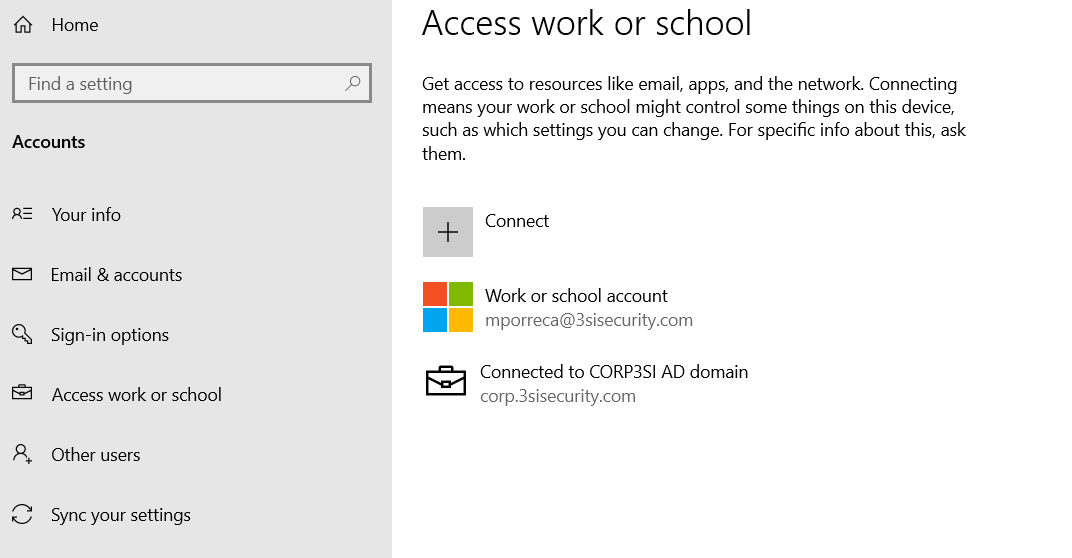Click the Your info person-card icon
Screen dimensions: 1072x558
pos(22,214)
